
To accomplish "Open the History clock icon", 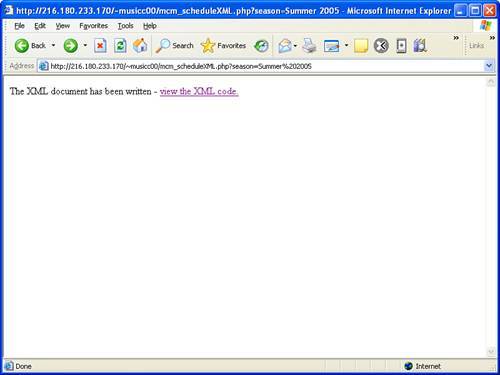I will tap(261, 46).
